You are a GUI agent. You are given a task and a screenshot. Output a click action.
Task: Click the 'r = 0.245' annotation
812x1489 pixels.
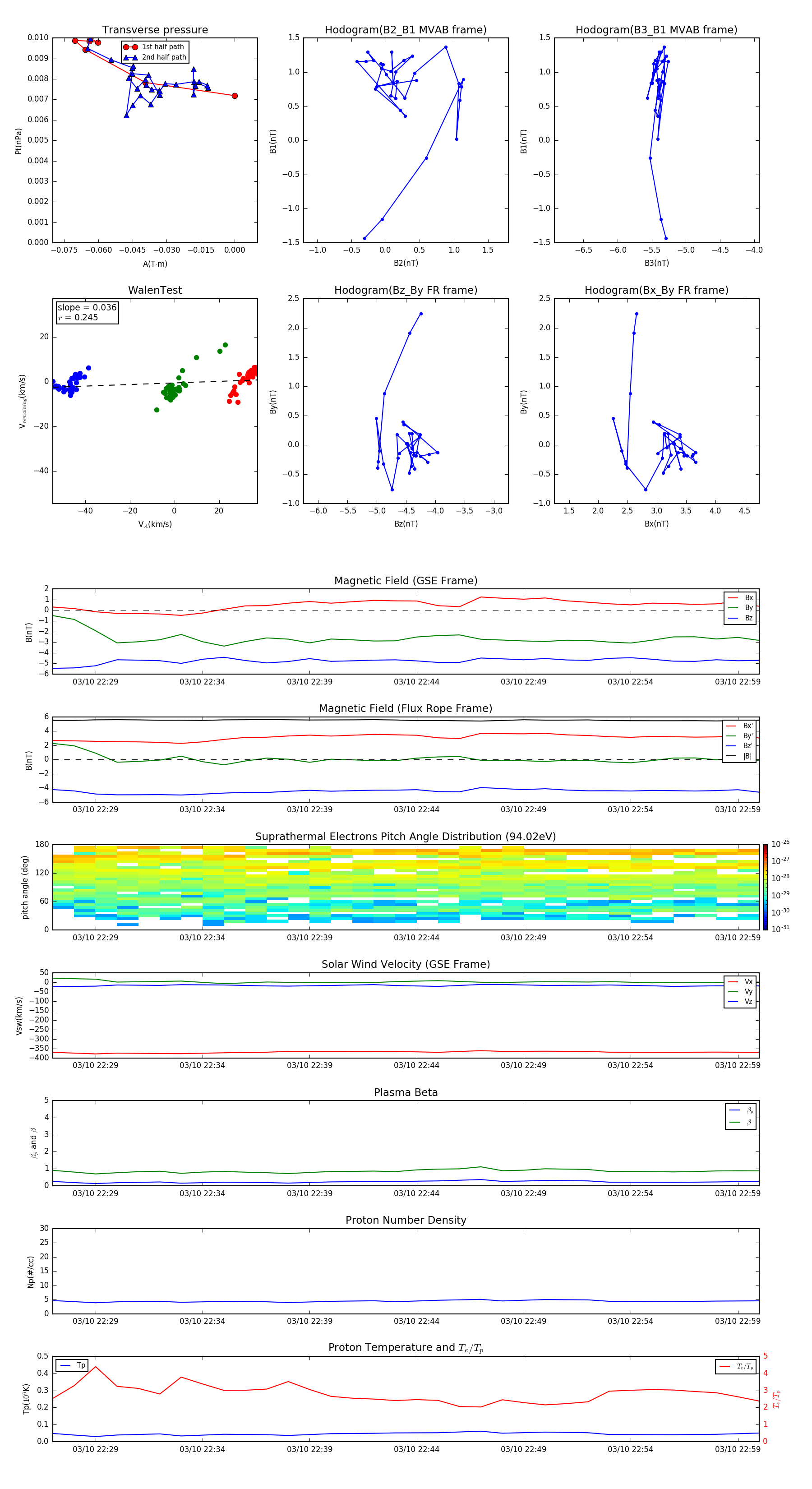tap(78, 317)
